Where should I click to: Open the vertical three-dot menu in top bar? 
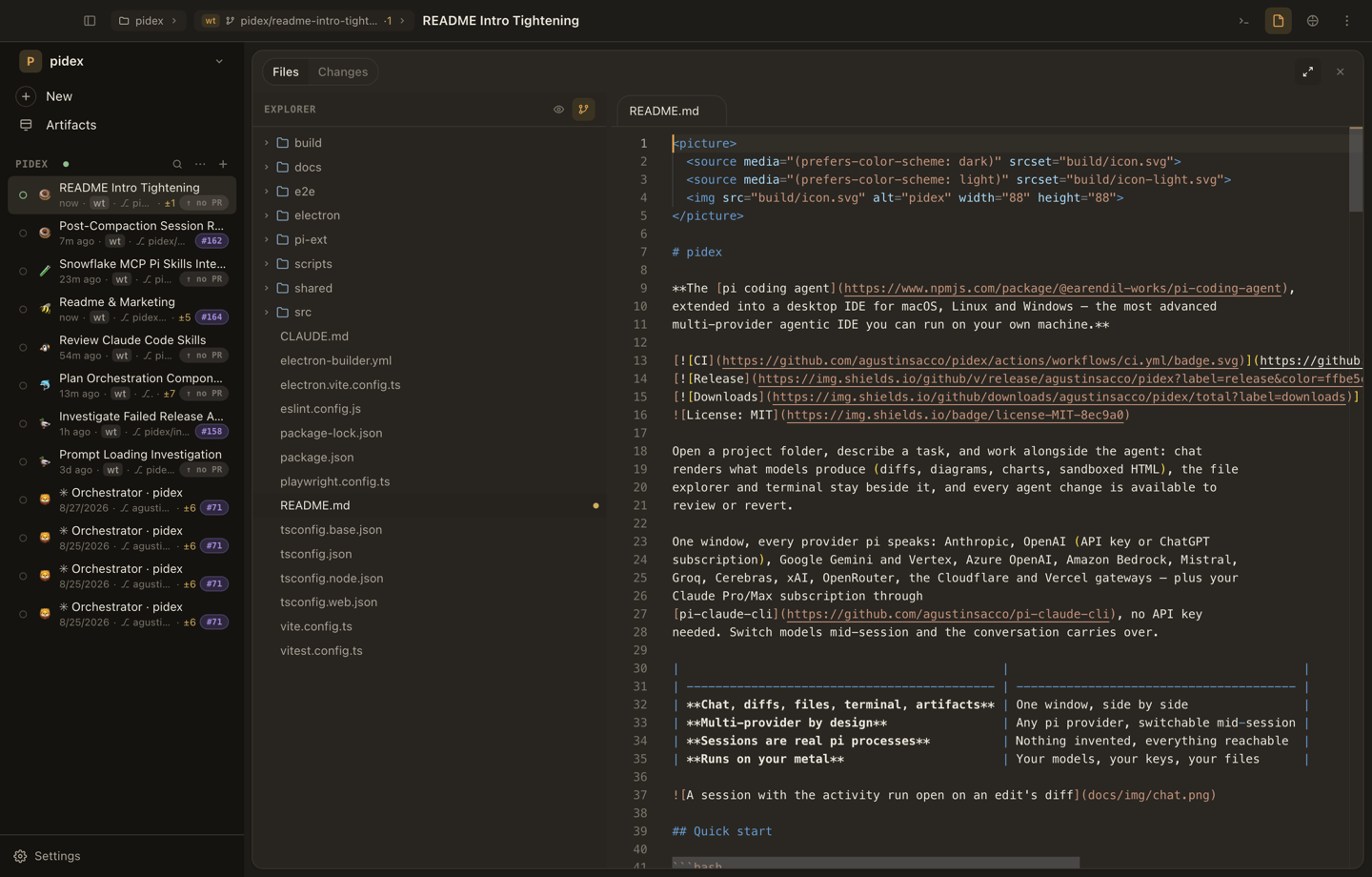coord(1346,21)
